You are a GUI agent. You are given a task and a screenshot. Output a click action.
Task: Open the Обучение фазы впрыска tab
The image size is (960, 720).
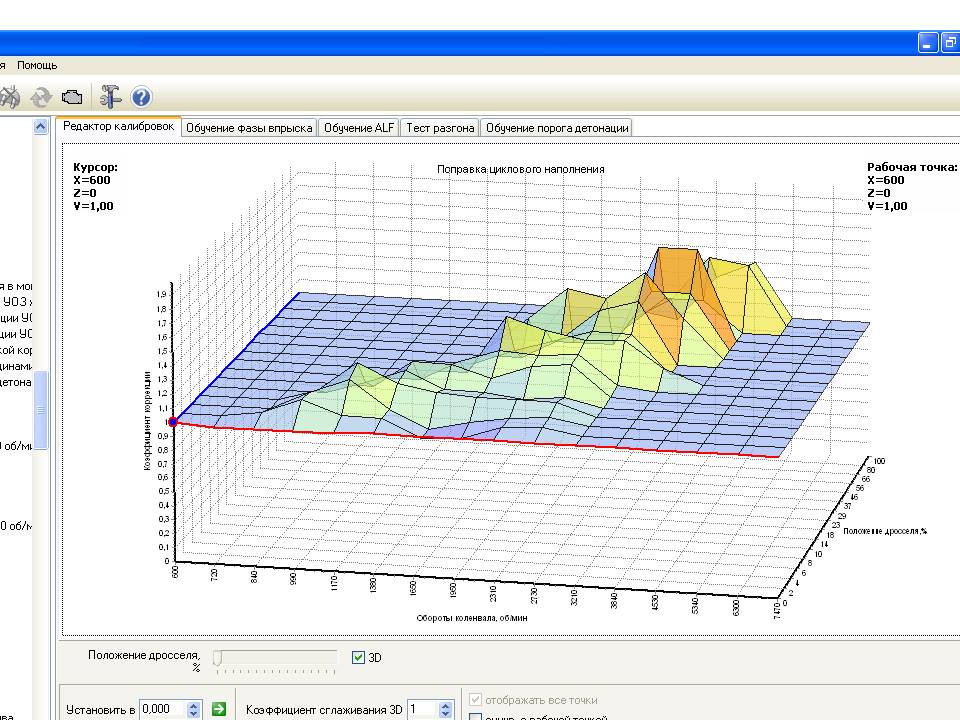point(249,128)
